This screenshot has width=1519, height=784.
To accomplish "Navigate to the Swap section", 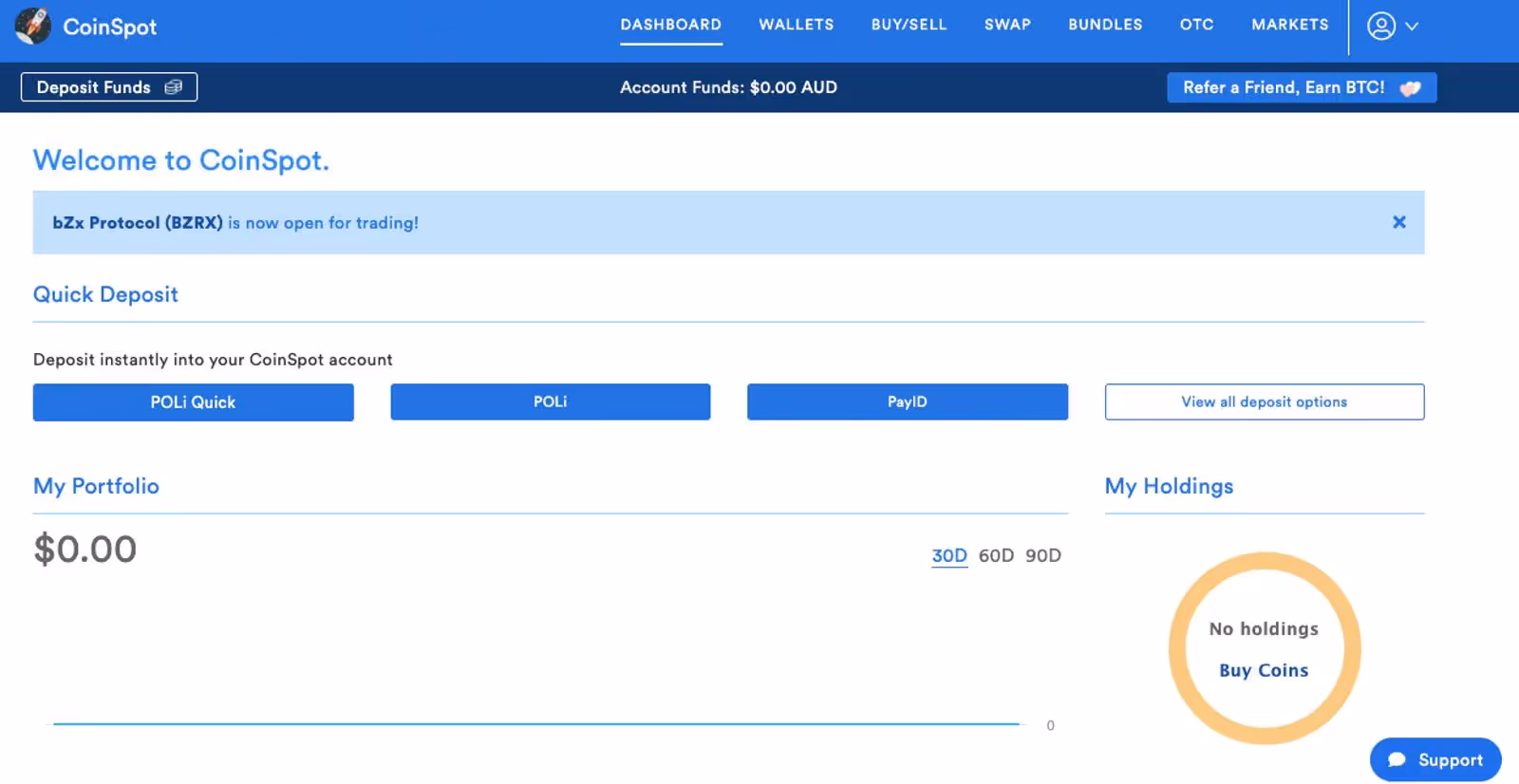I will point(1007,25).
